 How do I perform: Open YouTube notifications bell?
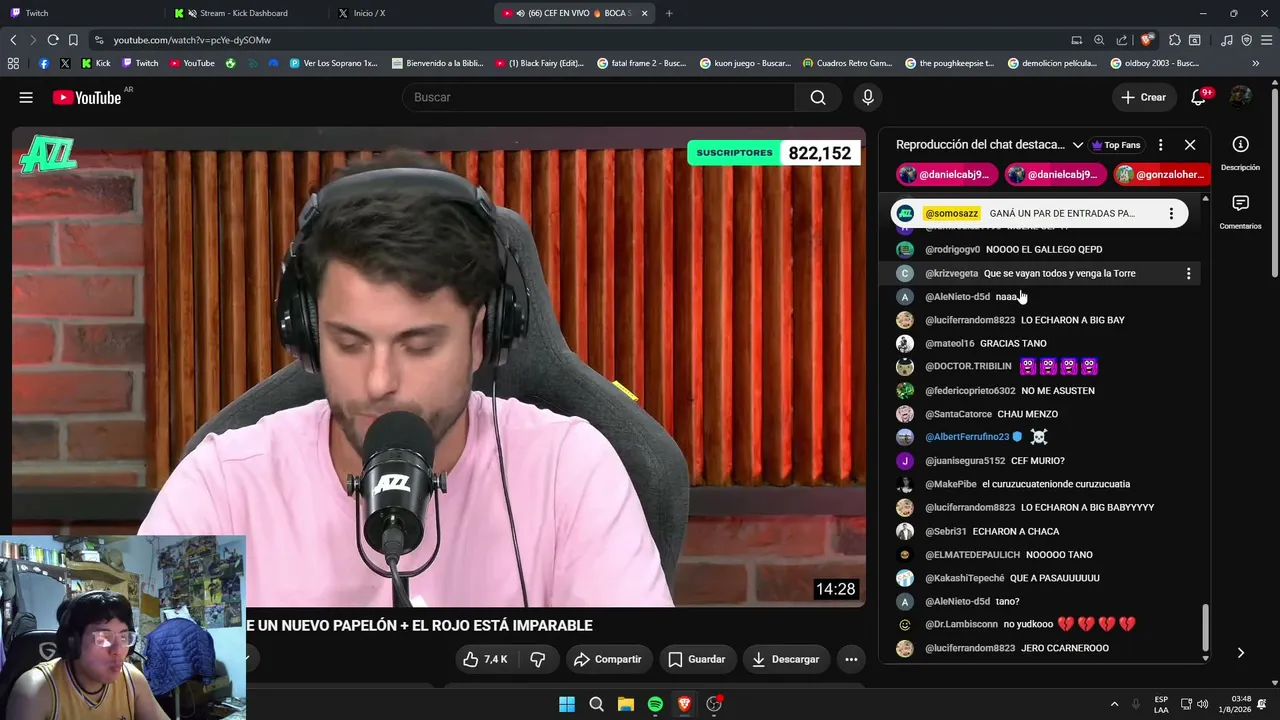coord(1199,97)
